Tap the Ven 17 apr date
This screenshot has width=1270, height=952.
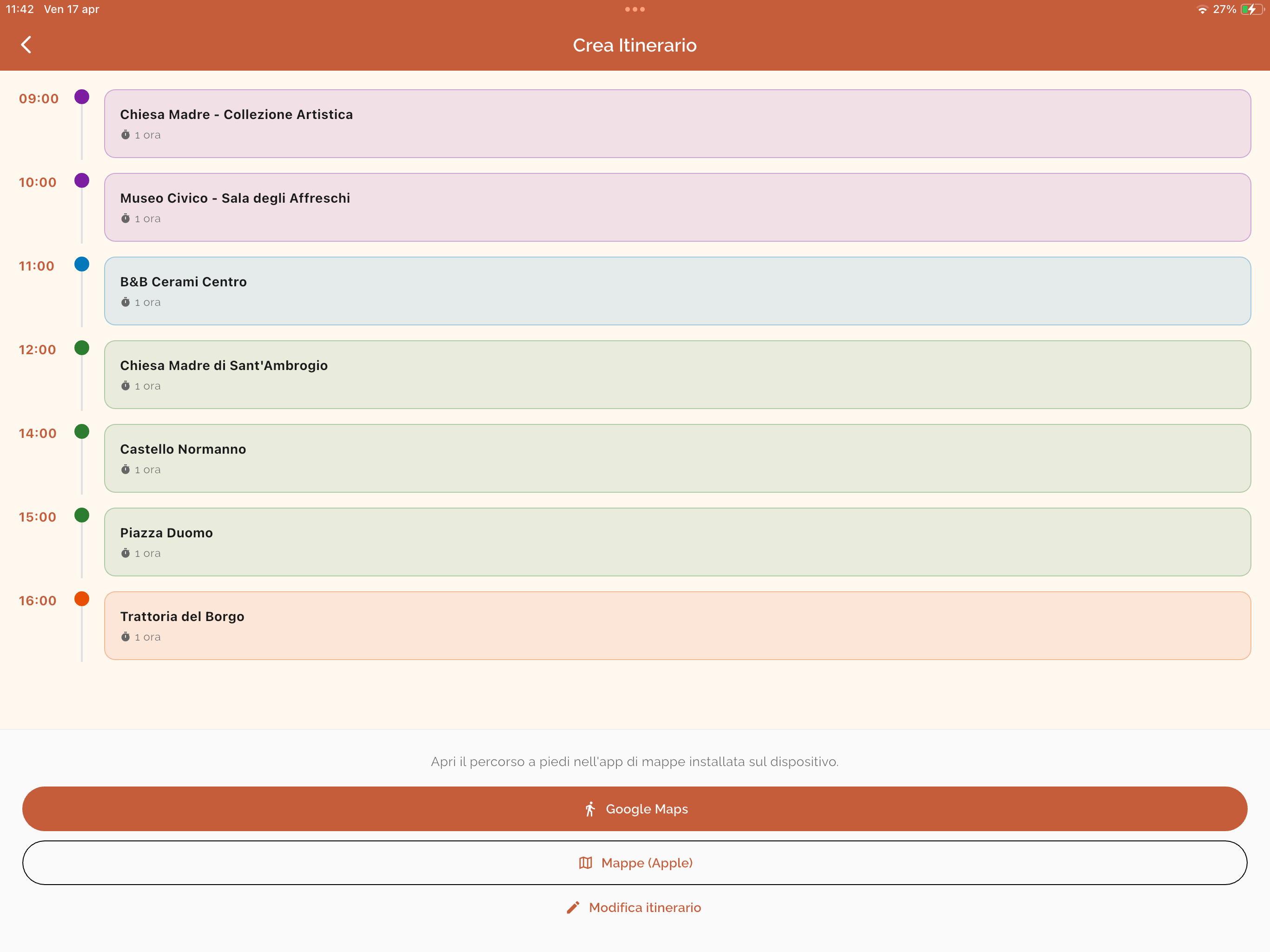tap(72, 9)
